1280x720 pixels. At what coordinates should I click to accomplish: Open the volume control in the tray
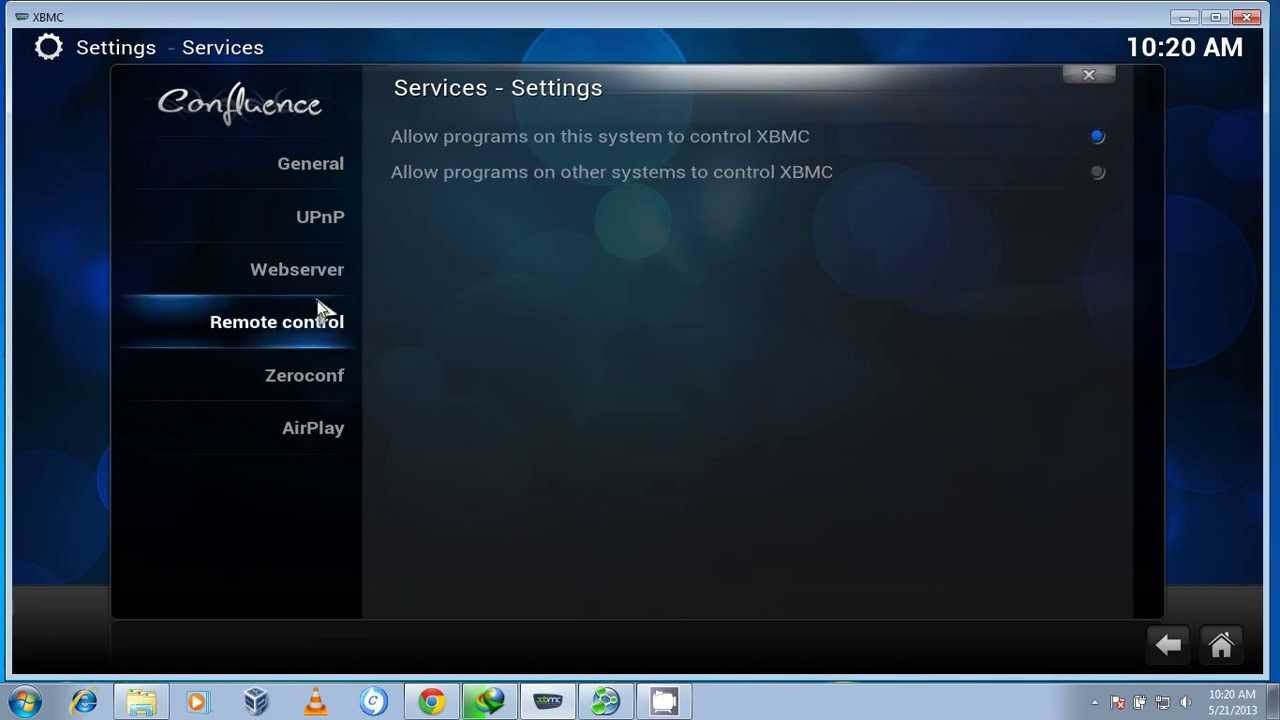click(1185, 703)
